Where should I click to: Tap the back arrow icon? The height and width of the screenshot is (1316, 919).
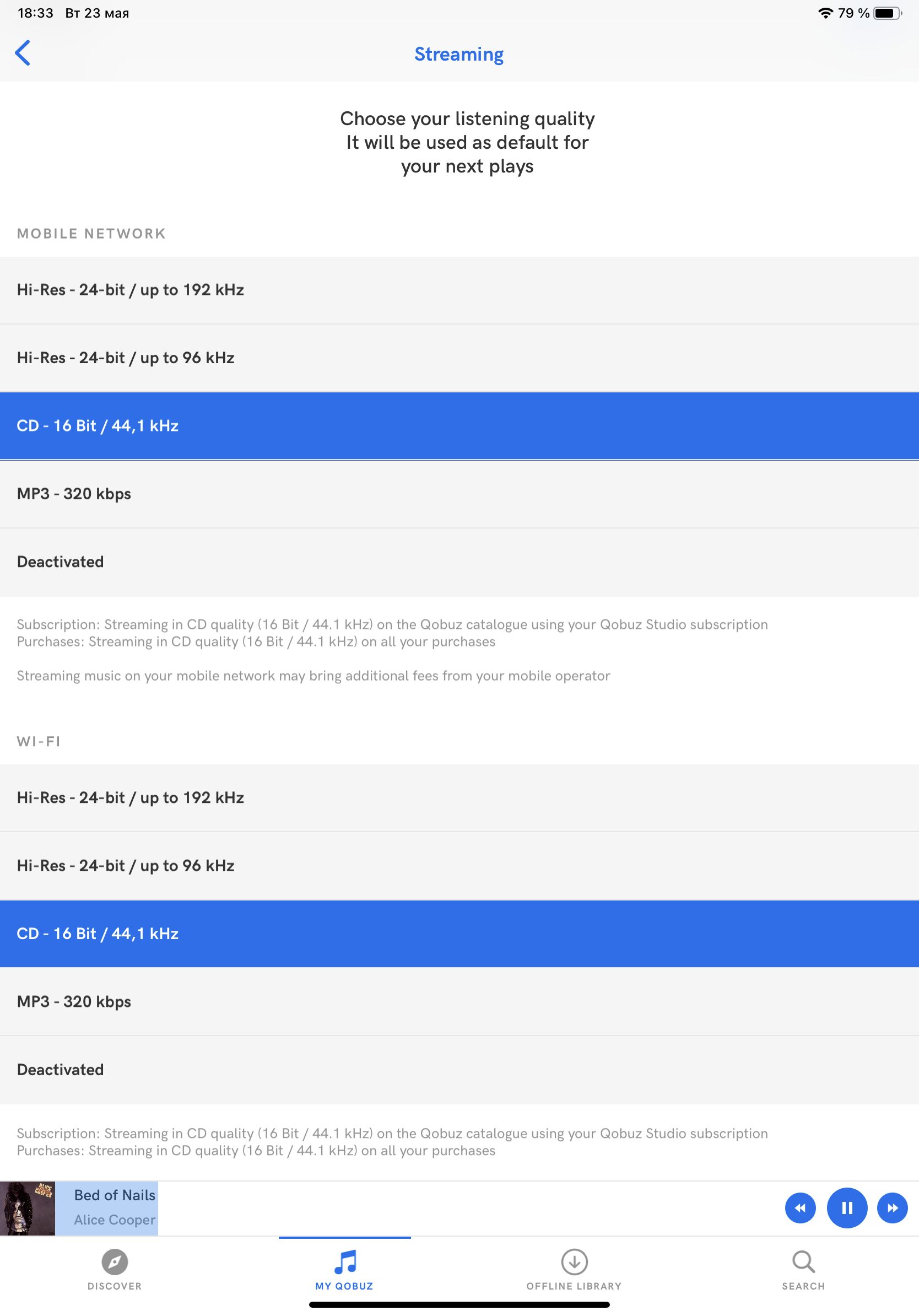pyautogui.click(x=23, y=53)
